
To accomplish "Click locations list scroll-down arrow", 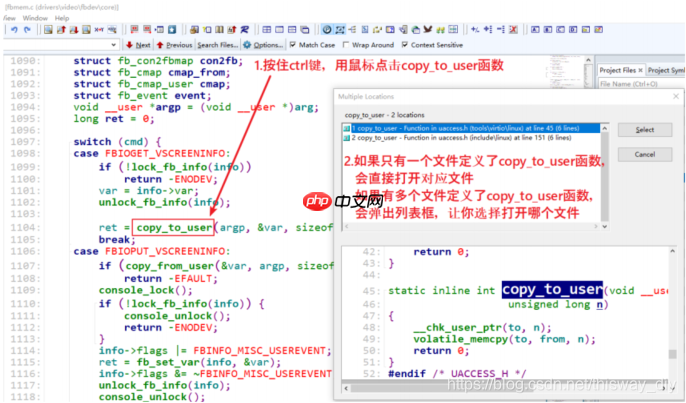I will [x=605, y=226].
